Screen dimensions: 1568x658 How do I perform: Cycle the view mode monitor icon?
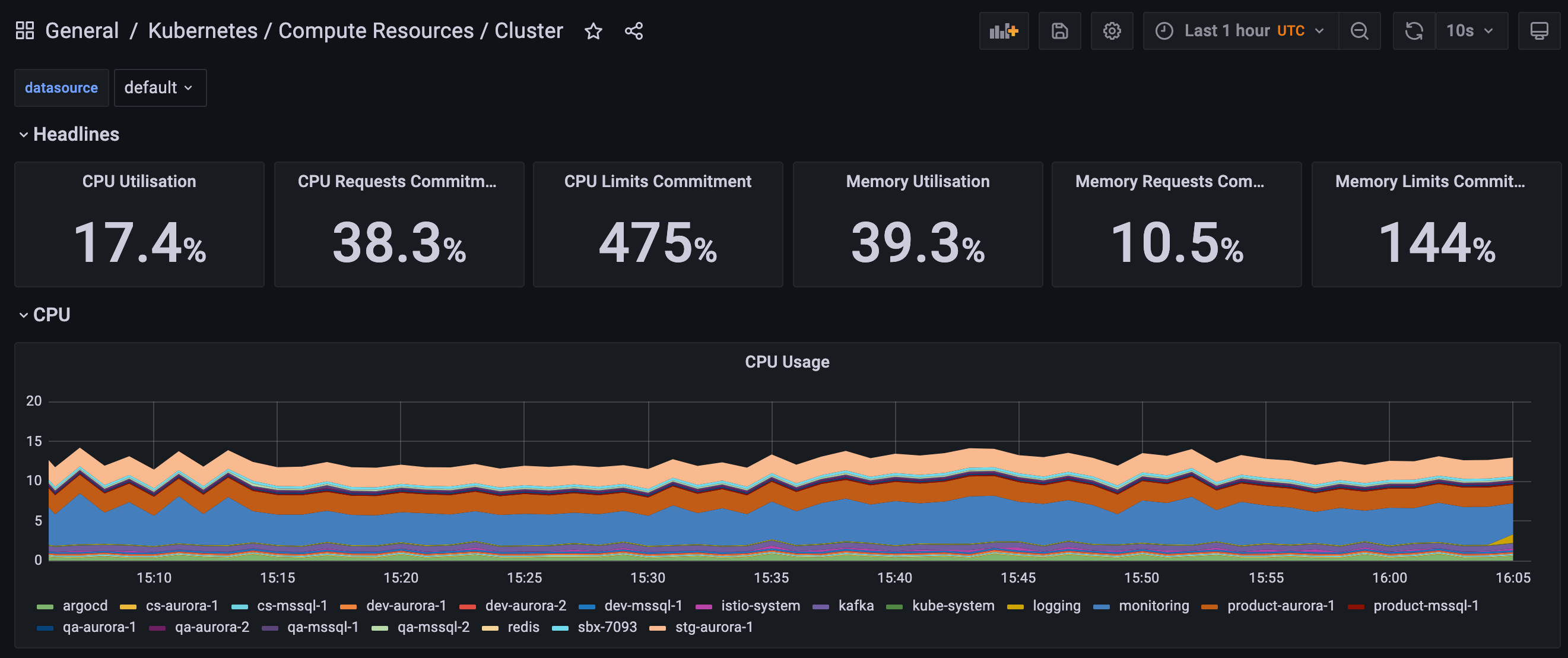pos(1539,31)
